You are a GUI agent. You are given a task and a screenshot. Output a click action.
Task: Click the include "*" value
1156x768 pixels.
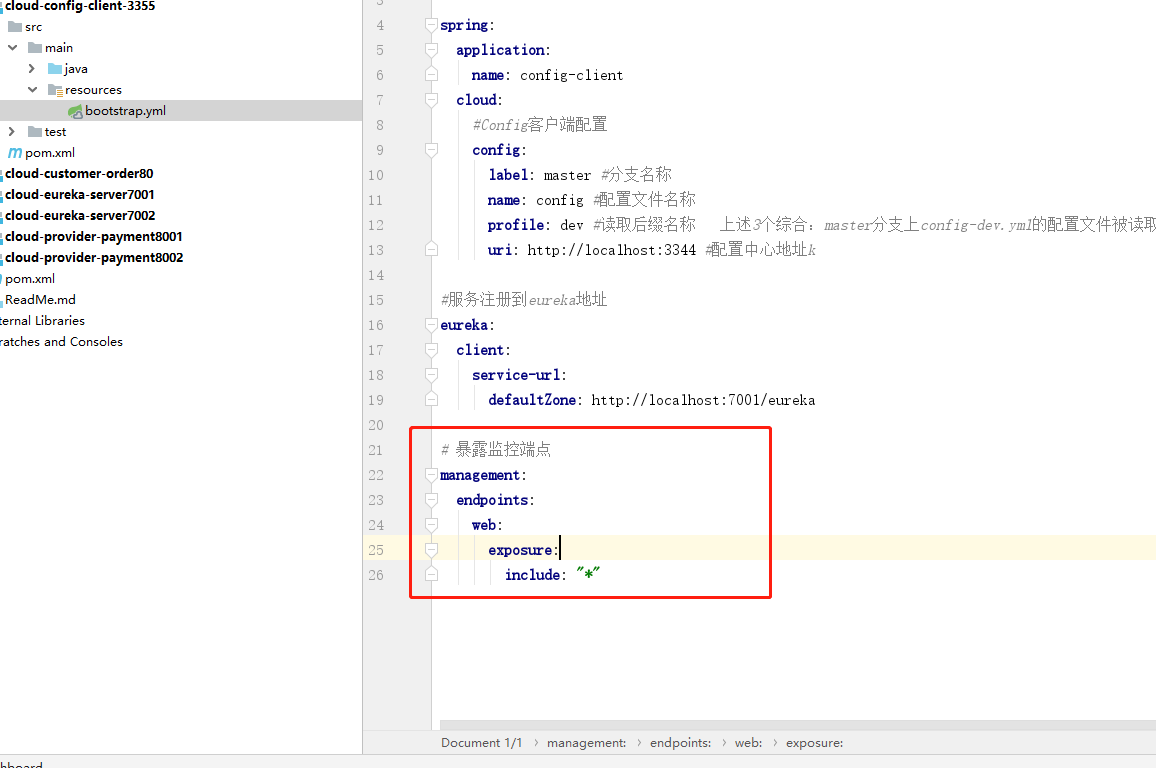588,574
